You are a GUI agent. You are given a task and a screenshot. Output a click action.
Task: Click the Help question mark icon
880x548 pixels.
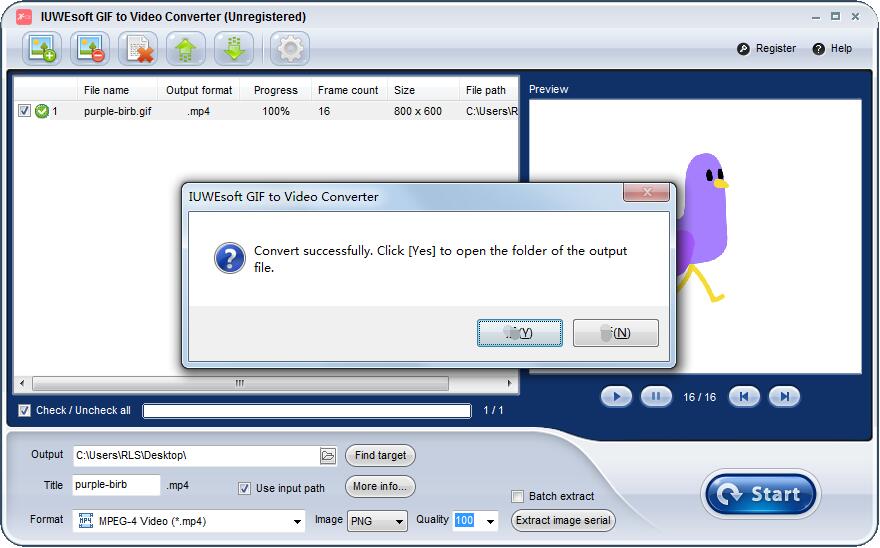819,49
